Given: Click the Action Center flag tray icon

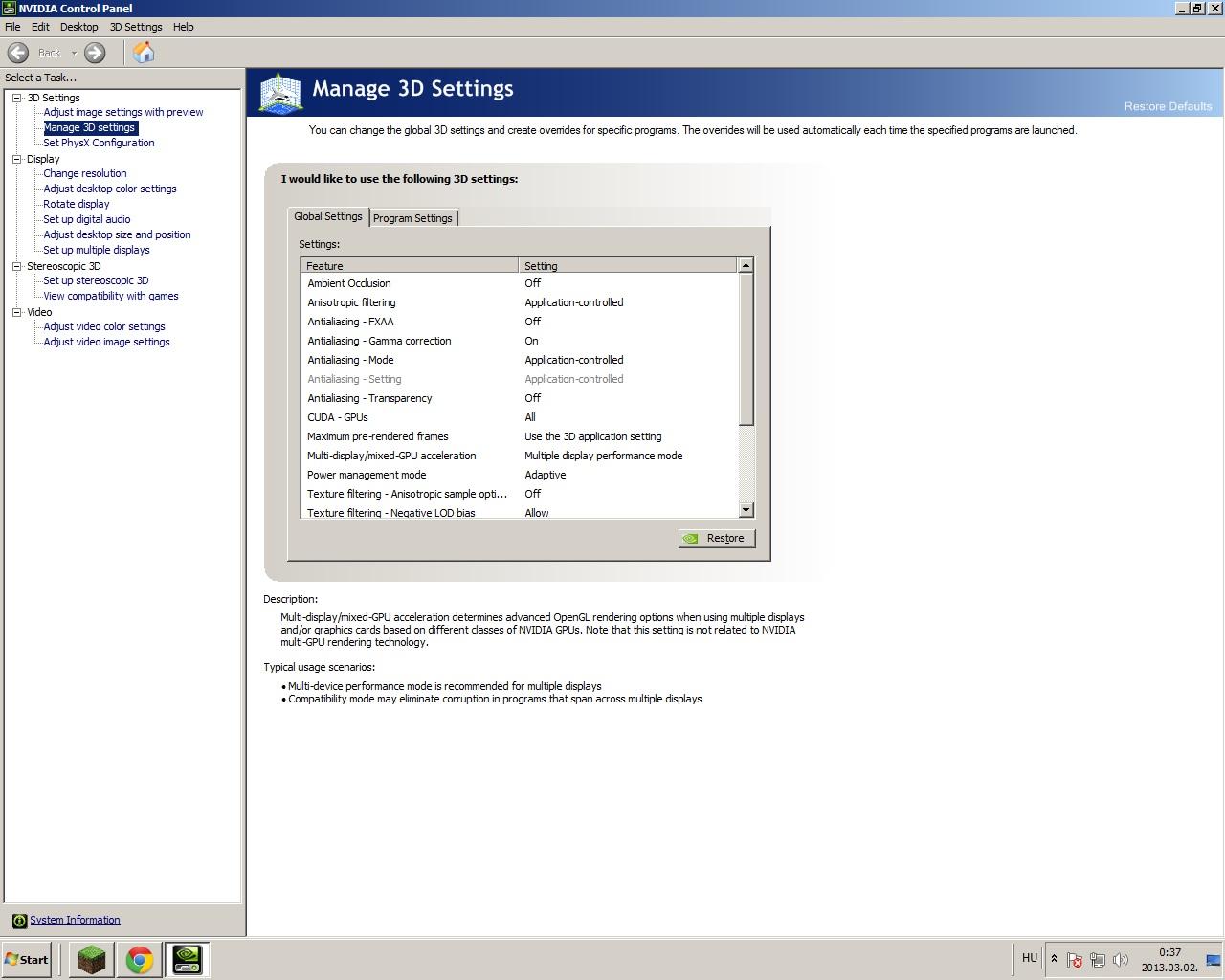Looking at the screenshot, I should pos(1075,959).
